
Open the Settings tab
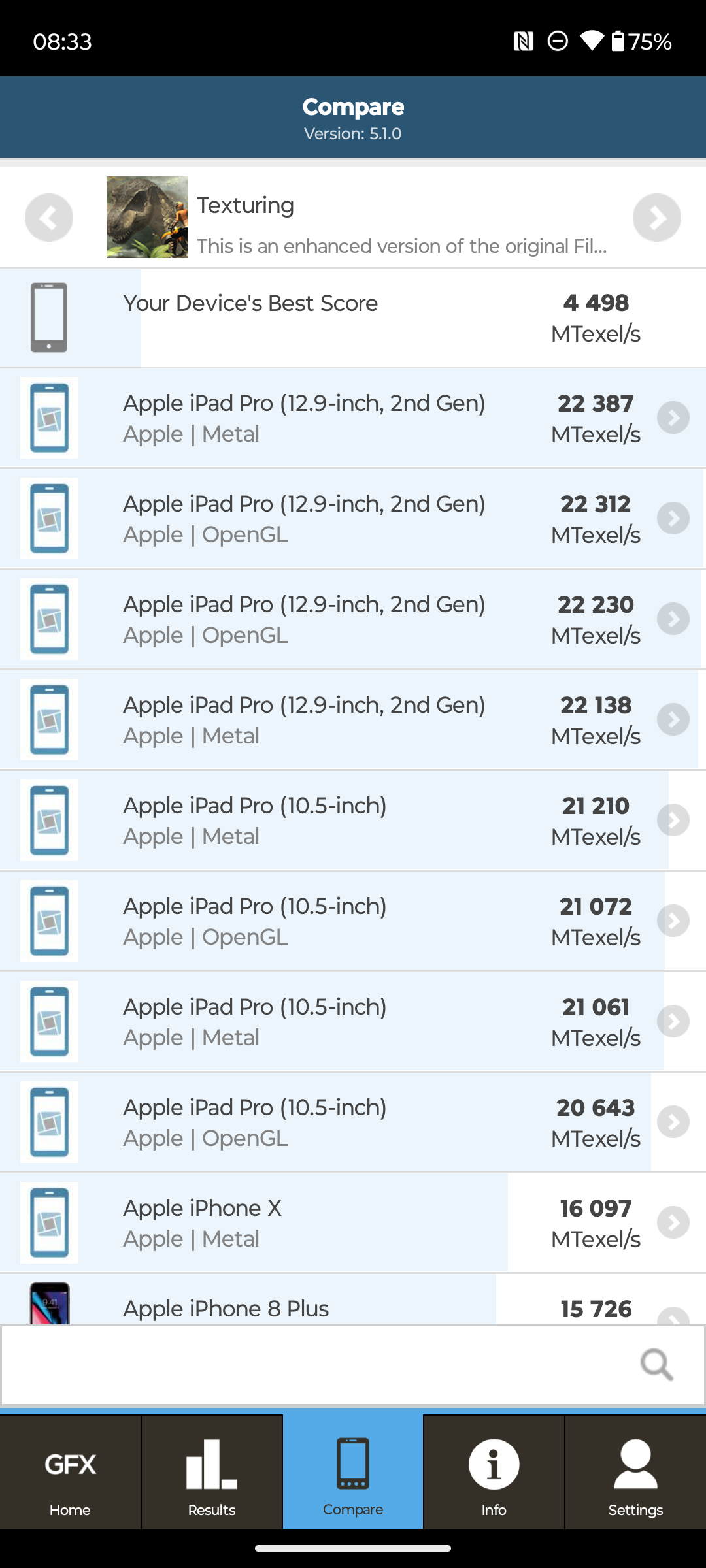click(x=635, y=1473)
